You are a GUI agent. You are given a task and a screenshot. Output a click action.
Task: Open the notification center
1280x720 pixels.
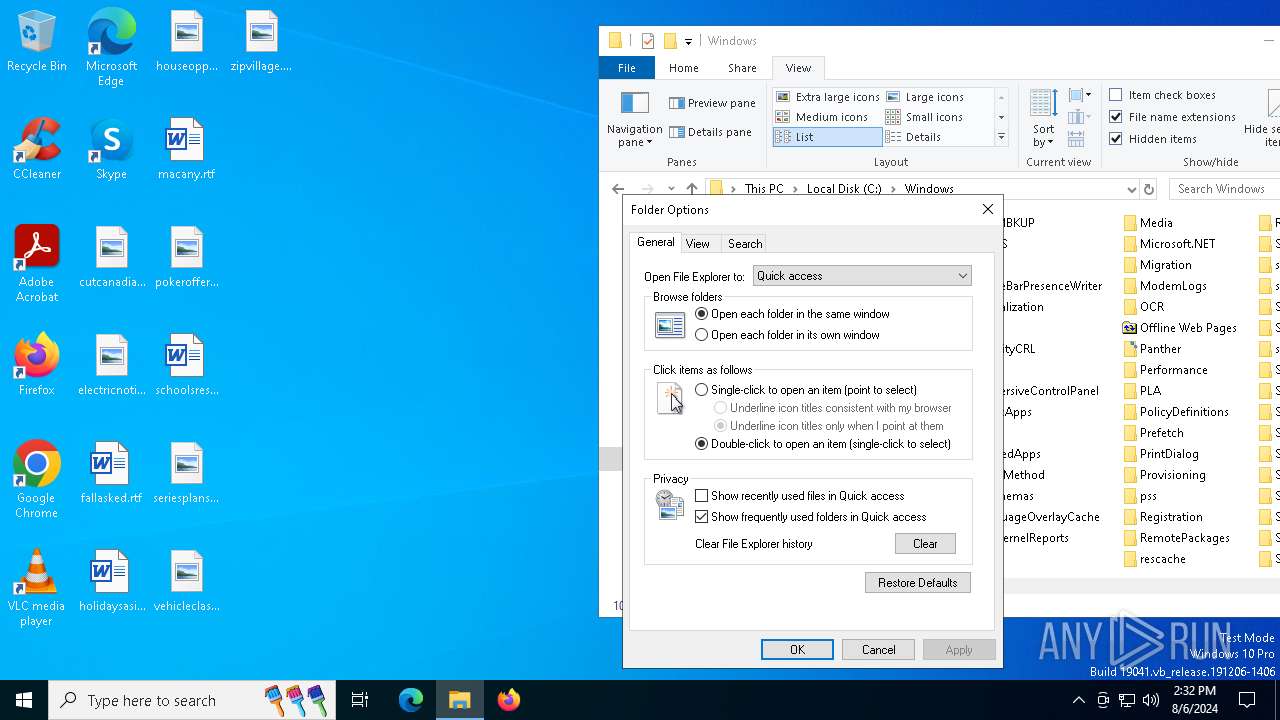[1247, 700]
